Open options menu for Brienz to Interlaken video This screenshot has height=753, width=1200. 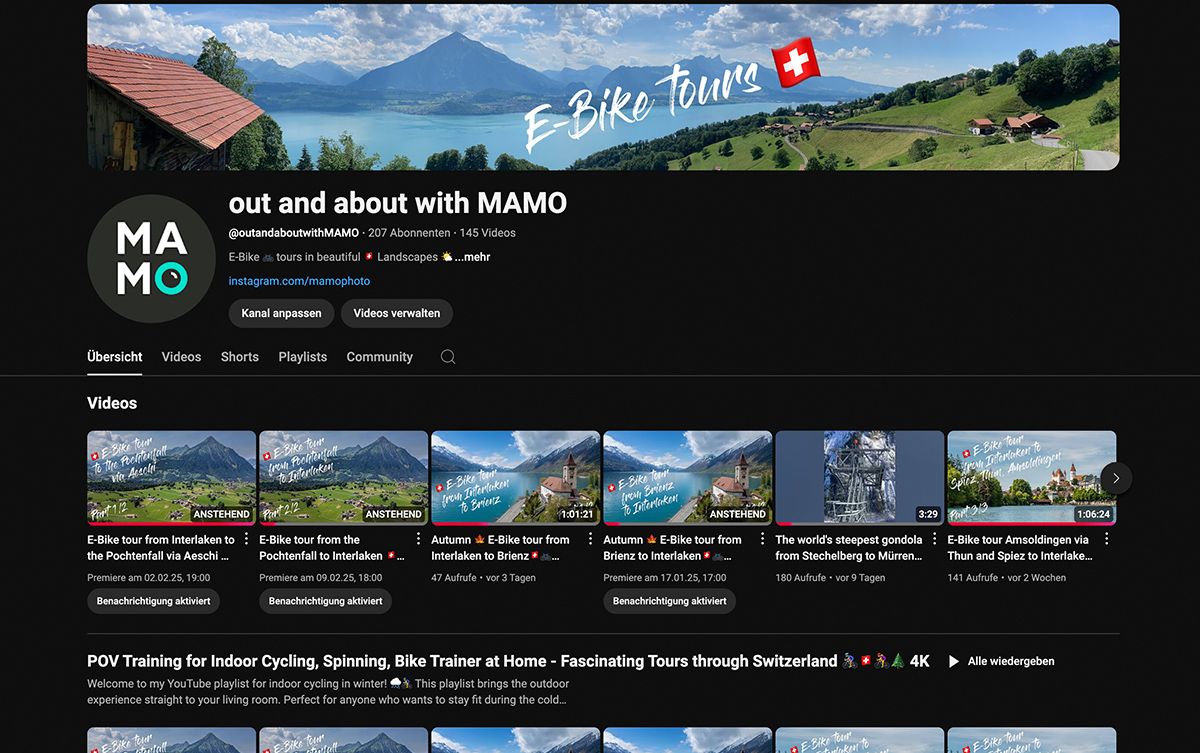(x=762, y=540)
